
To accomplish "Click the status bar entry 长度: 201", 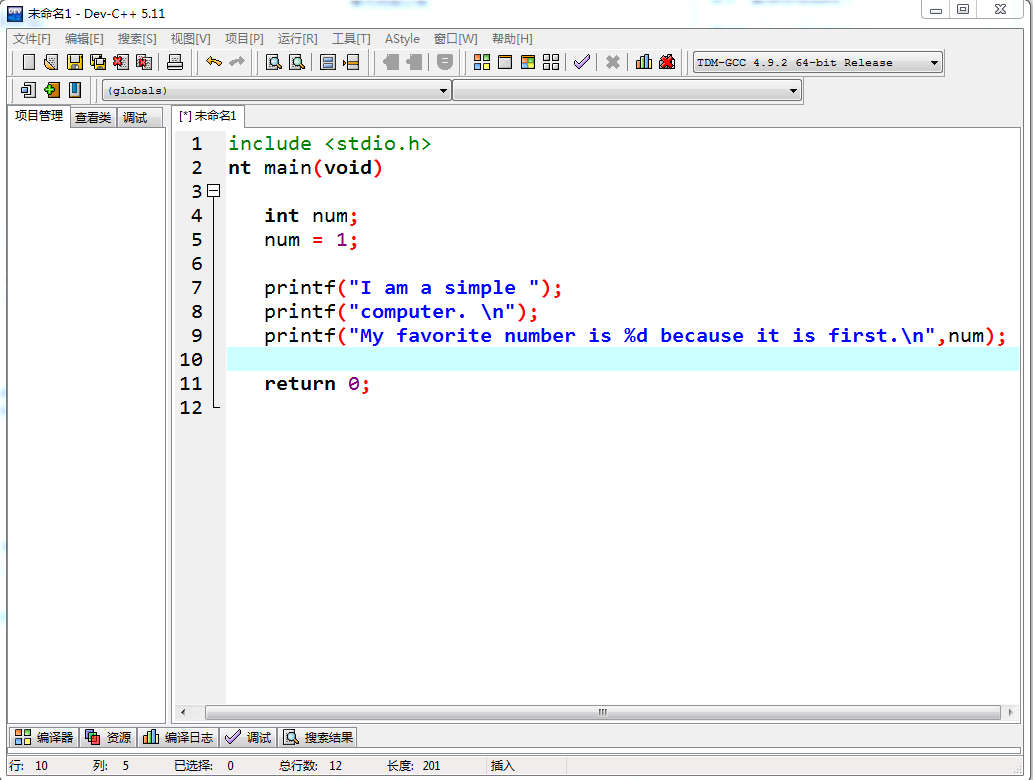I will click(x=413, y=766).
